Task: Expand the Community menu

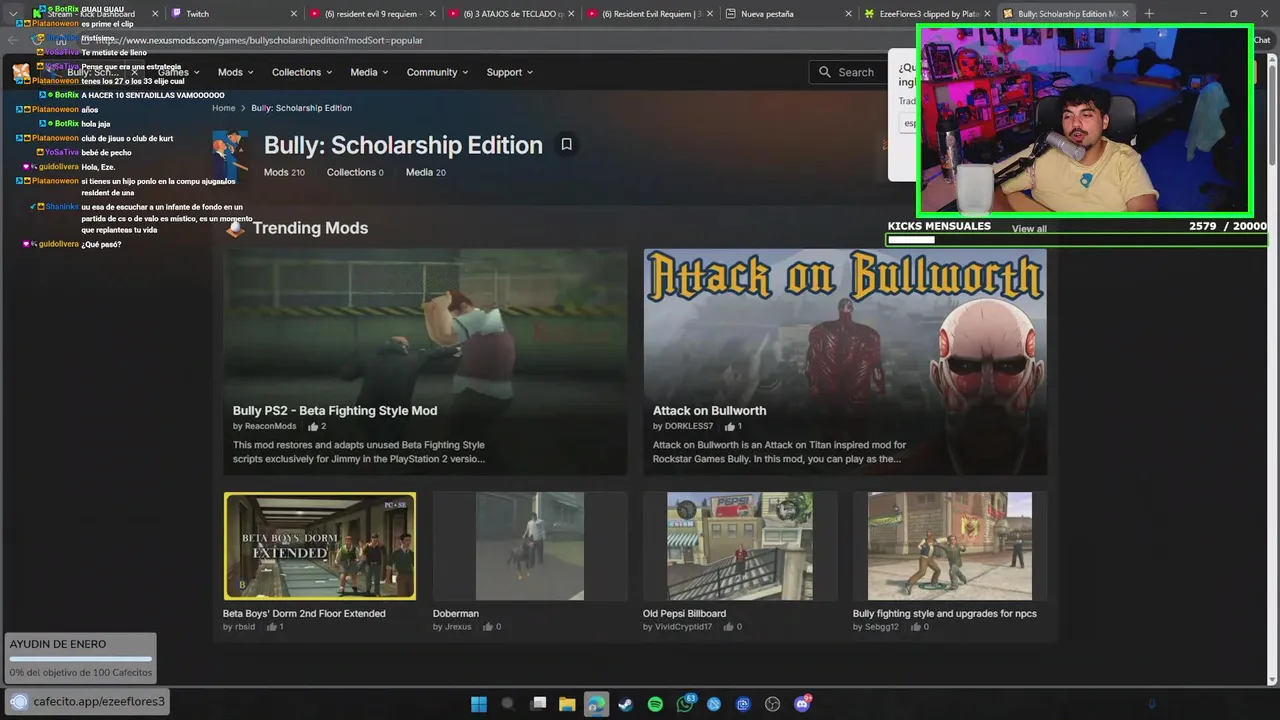Action: click(x=438, y=72)
